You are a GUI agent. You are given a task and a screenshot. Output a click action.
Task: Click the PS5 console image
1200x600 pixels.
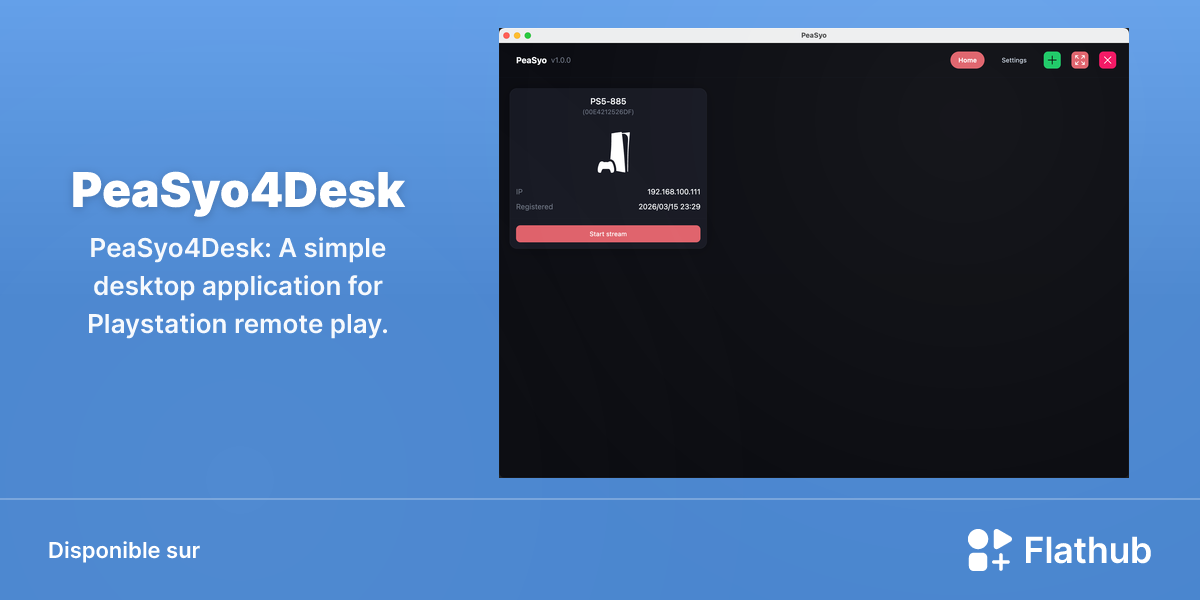[614, 152]
